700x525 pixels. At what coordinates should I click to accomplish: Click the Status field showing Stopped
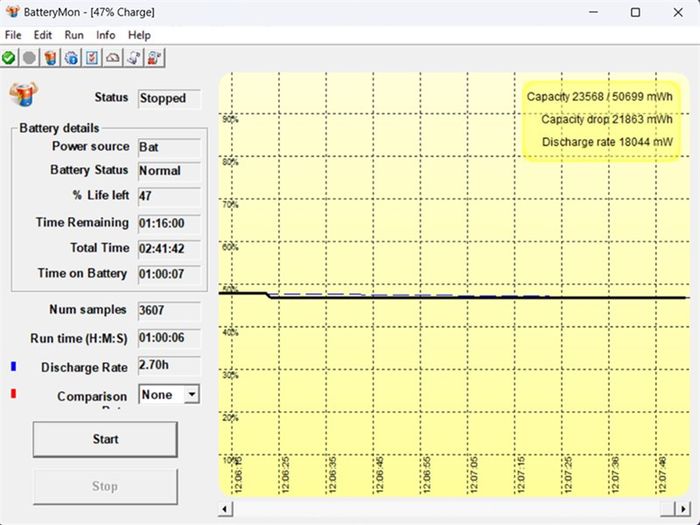(169, 99)
